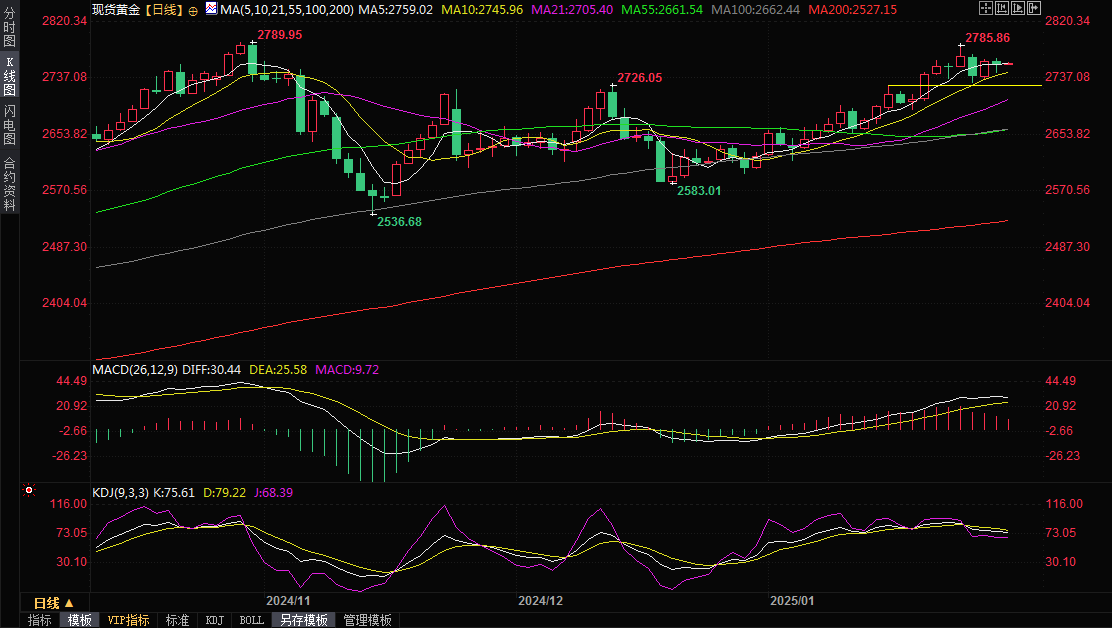Click the 2536.68 low price label

click(x=399, y=222)
